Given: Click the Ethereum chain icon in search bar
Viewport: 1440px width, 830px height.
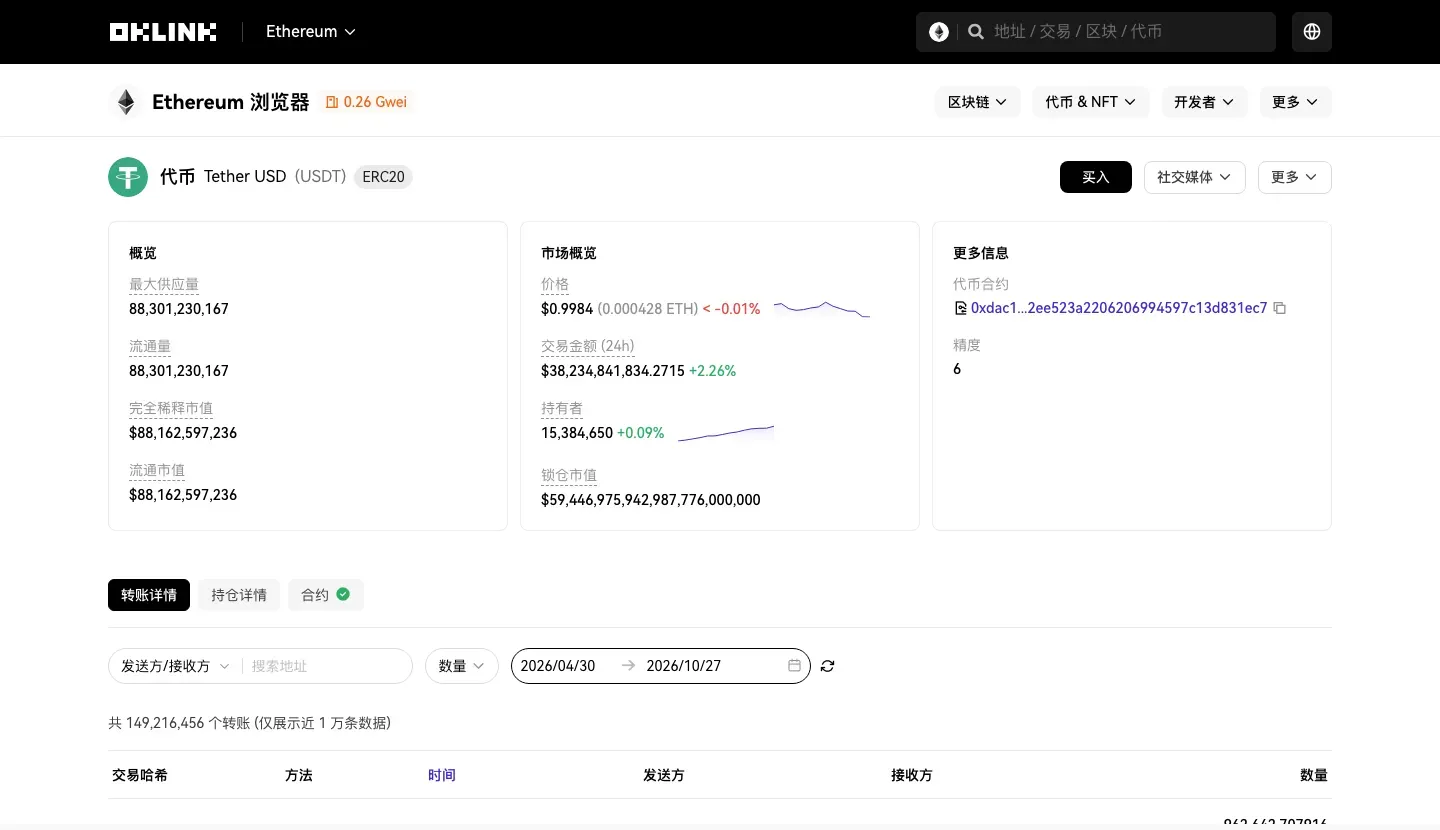Looking at the screenshot, I should 939,32.
